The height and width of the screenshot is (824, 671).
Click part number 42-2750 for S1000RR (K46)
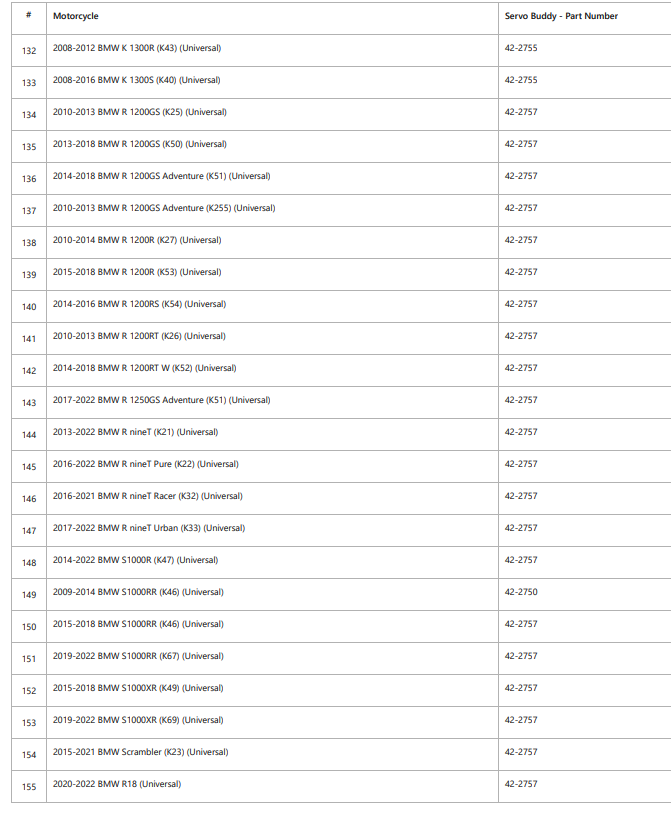521,592
